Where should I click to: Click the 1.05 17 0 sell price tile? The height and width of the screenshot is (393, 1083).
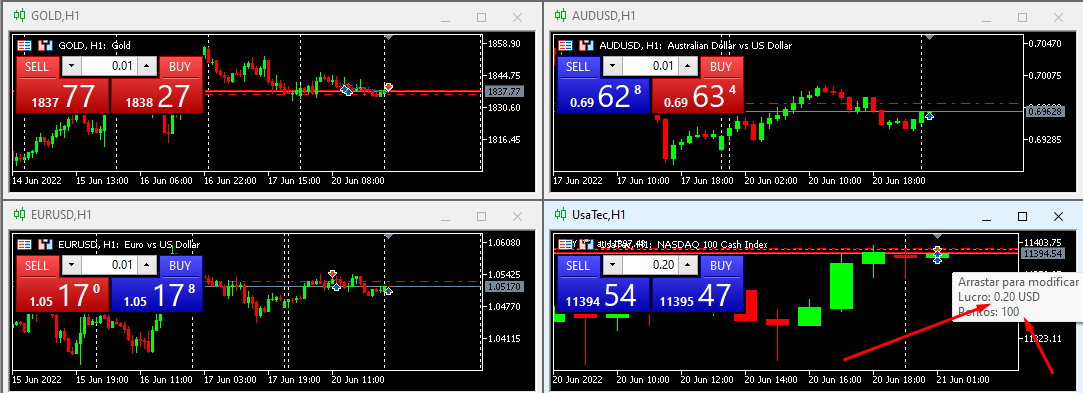point(63,294)
